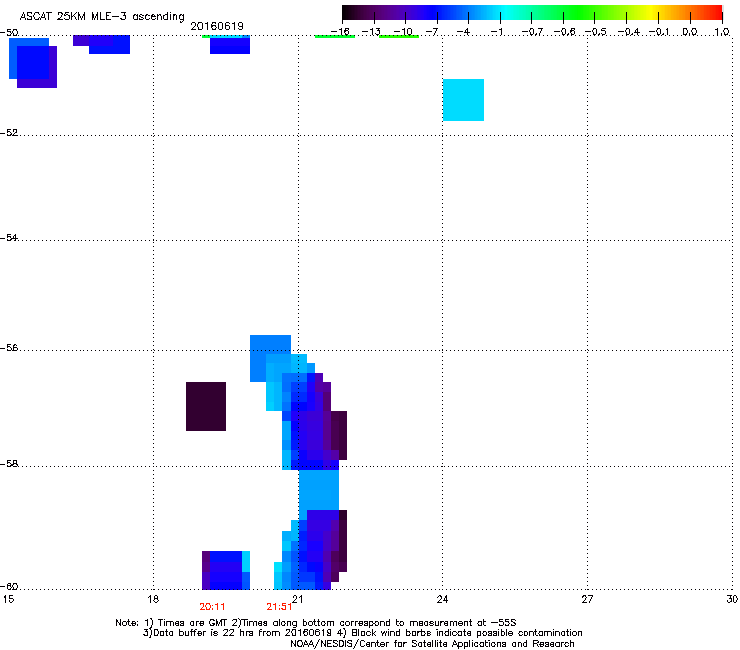Screen dimensions: 740x650
Task: Click longitude axis label 18
Action: (153, 599)
